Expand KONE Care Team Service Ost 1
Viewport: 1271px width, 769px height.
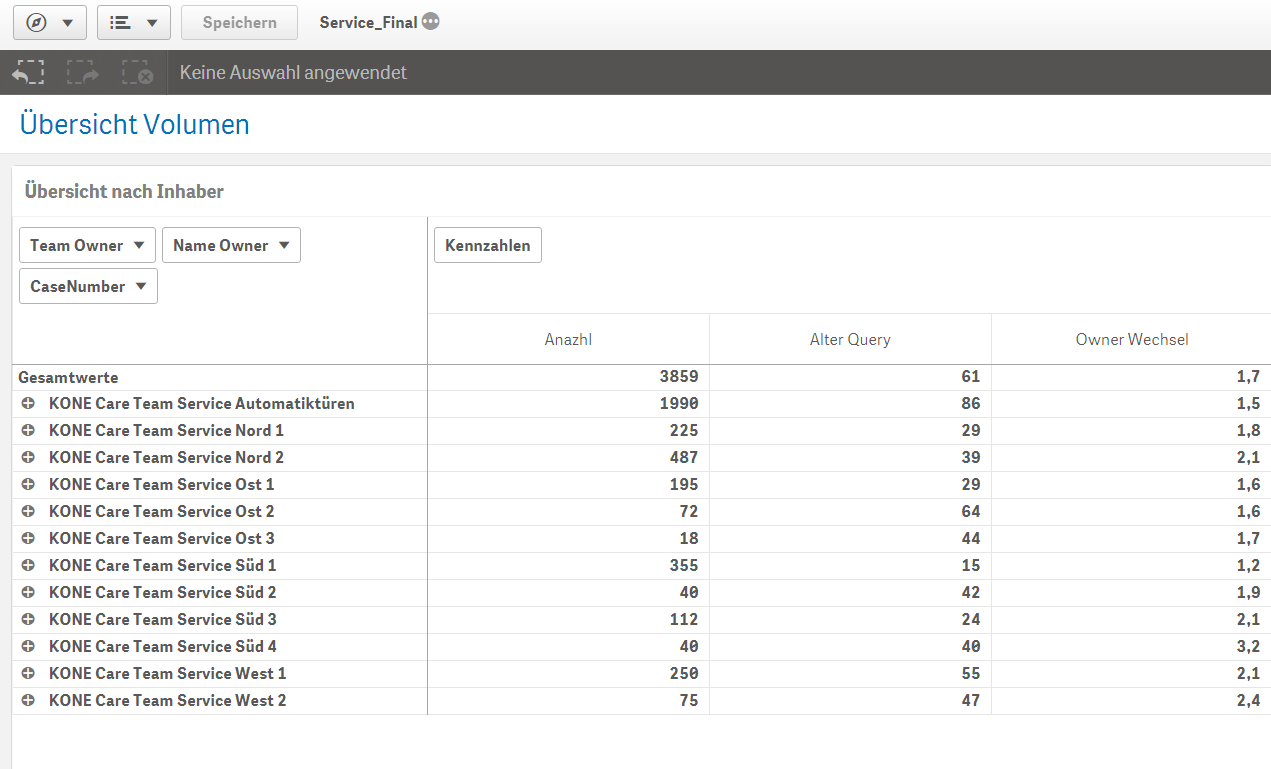tap(28, 485)
